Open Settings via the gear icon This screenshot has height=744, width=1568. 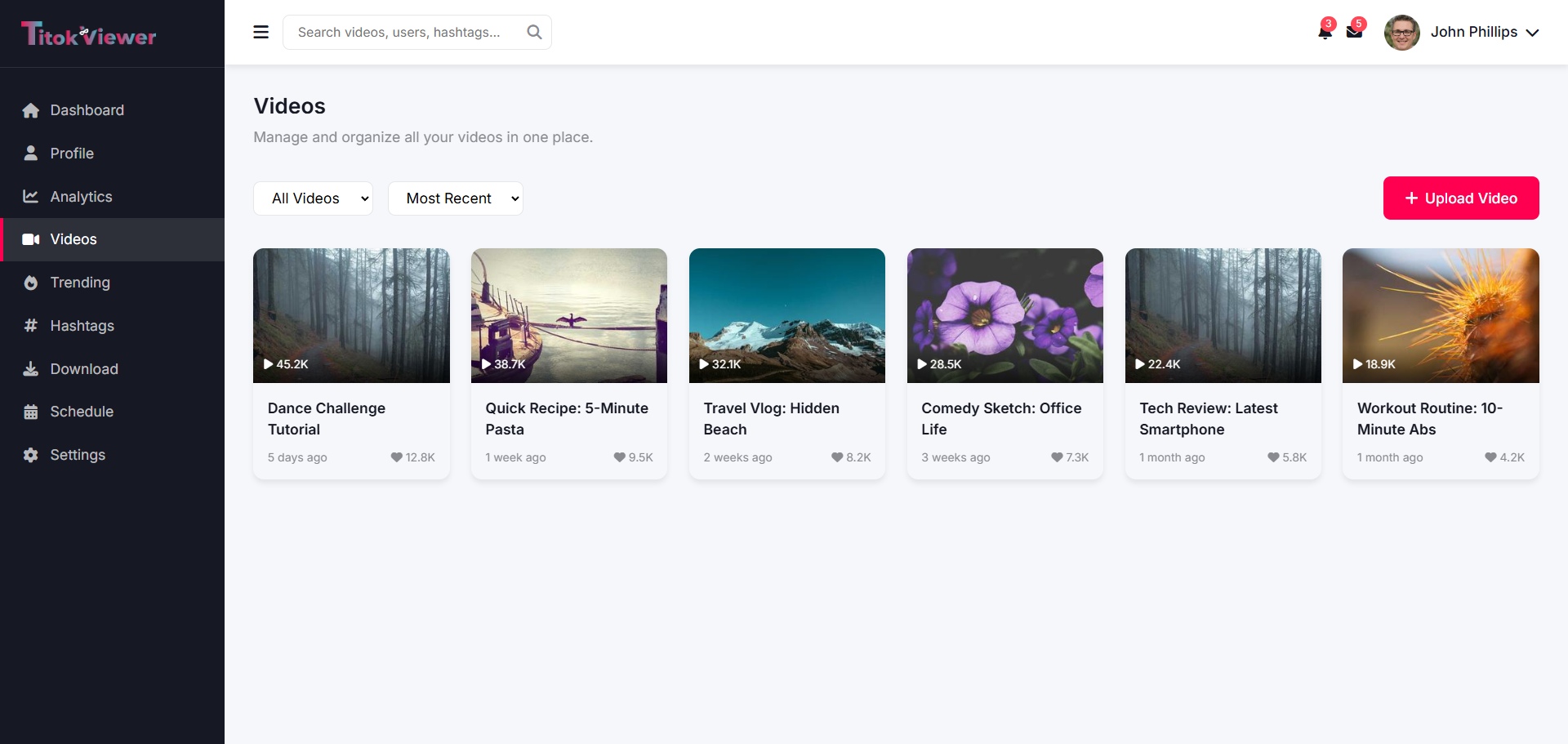30,455
